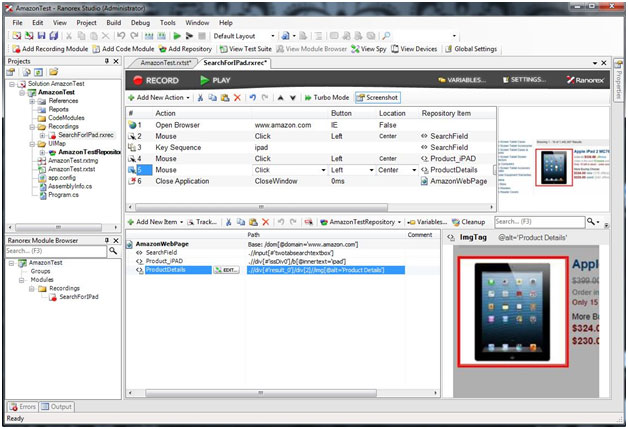Move action down with the down arrow
628x429 pixels.
point(293,97)
